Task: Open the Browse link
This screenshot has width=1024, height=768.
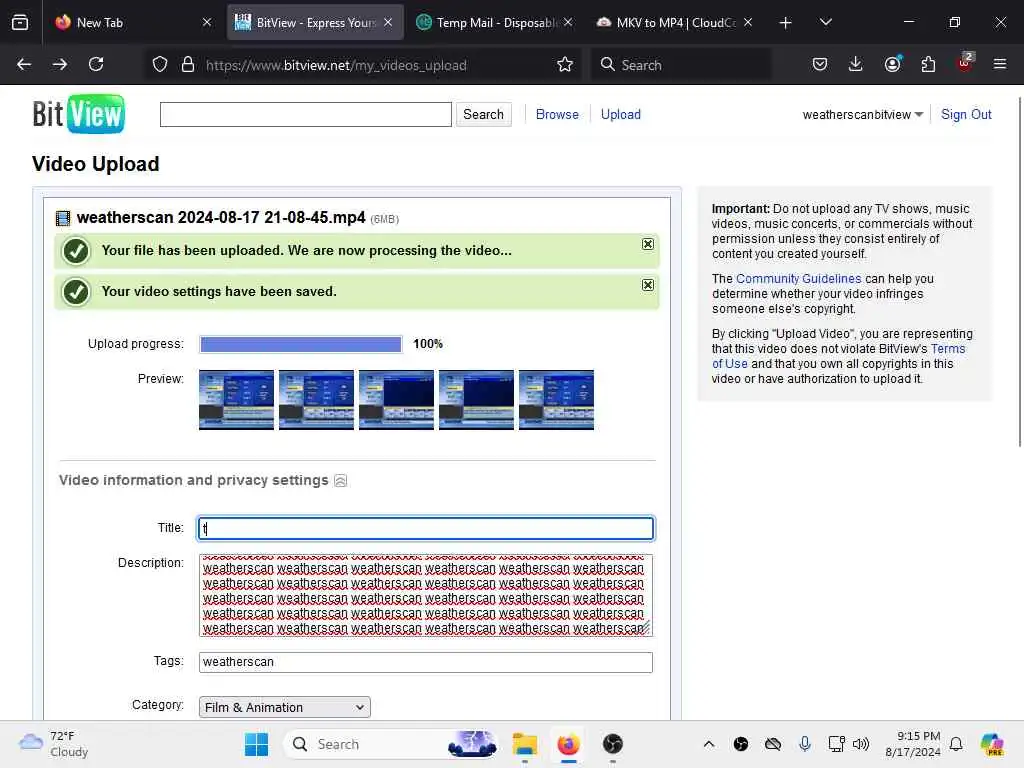Action: pos(557,114)
